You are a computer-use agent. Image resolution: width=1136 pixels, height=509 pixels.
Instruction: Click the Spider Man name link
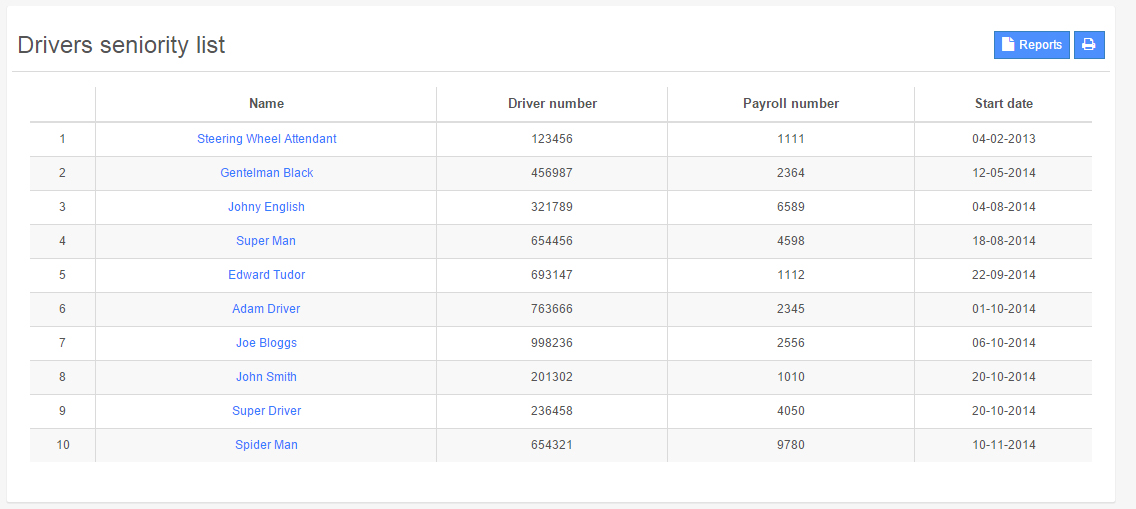(x=266, y=445)
